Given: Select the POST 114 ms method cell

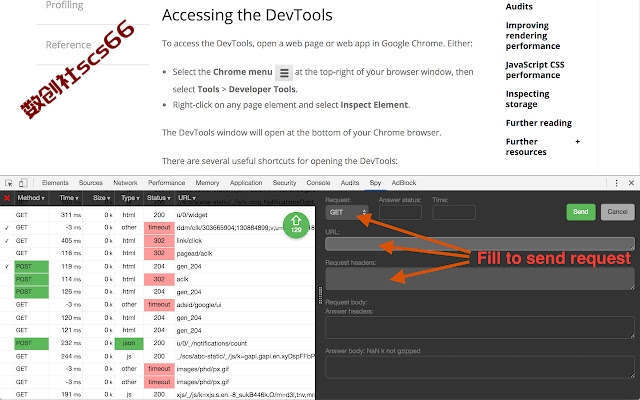Looking at the screenshot, I should tap(31, 279).
